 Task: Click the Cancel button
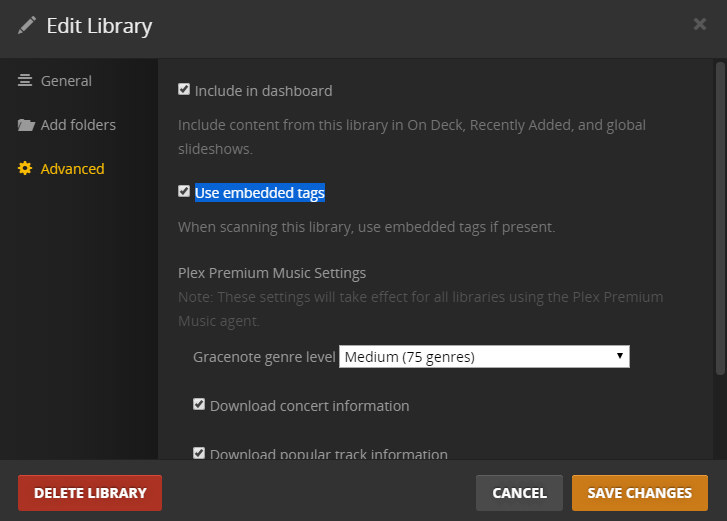click(519, 493)
